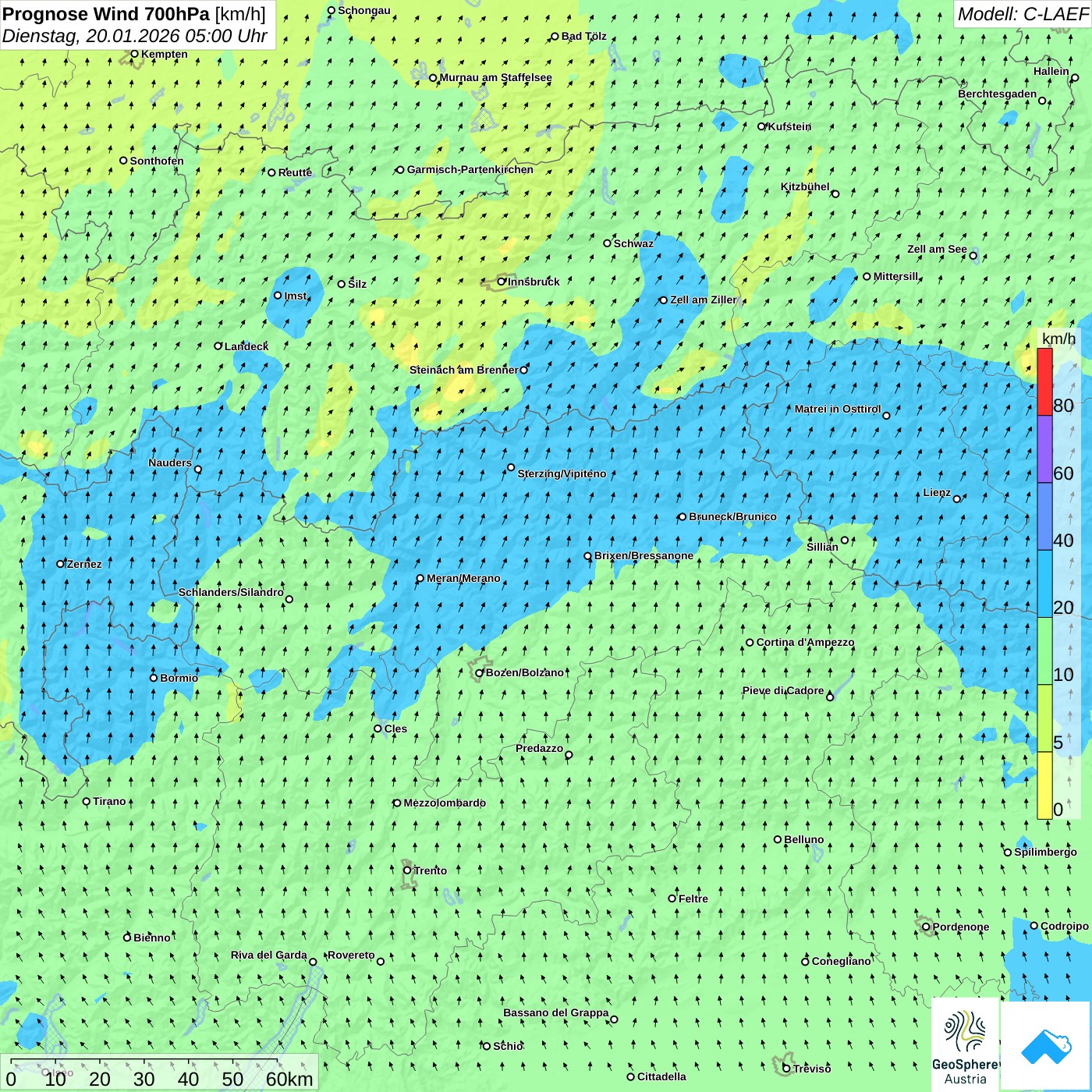1092x1092 pixels.
Task: Click the Innsbruck city marker
Action: pyautogui.click(x=502, y=282)
